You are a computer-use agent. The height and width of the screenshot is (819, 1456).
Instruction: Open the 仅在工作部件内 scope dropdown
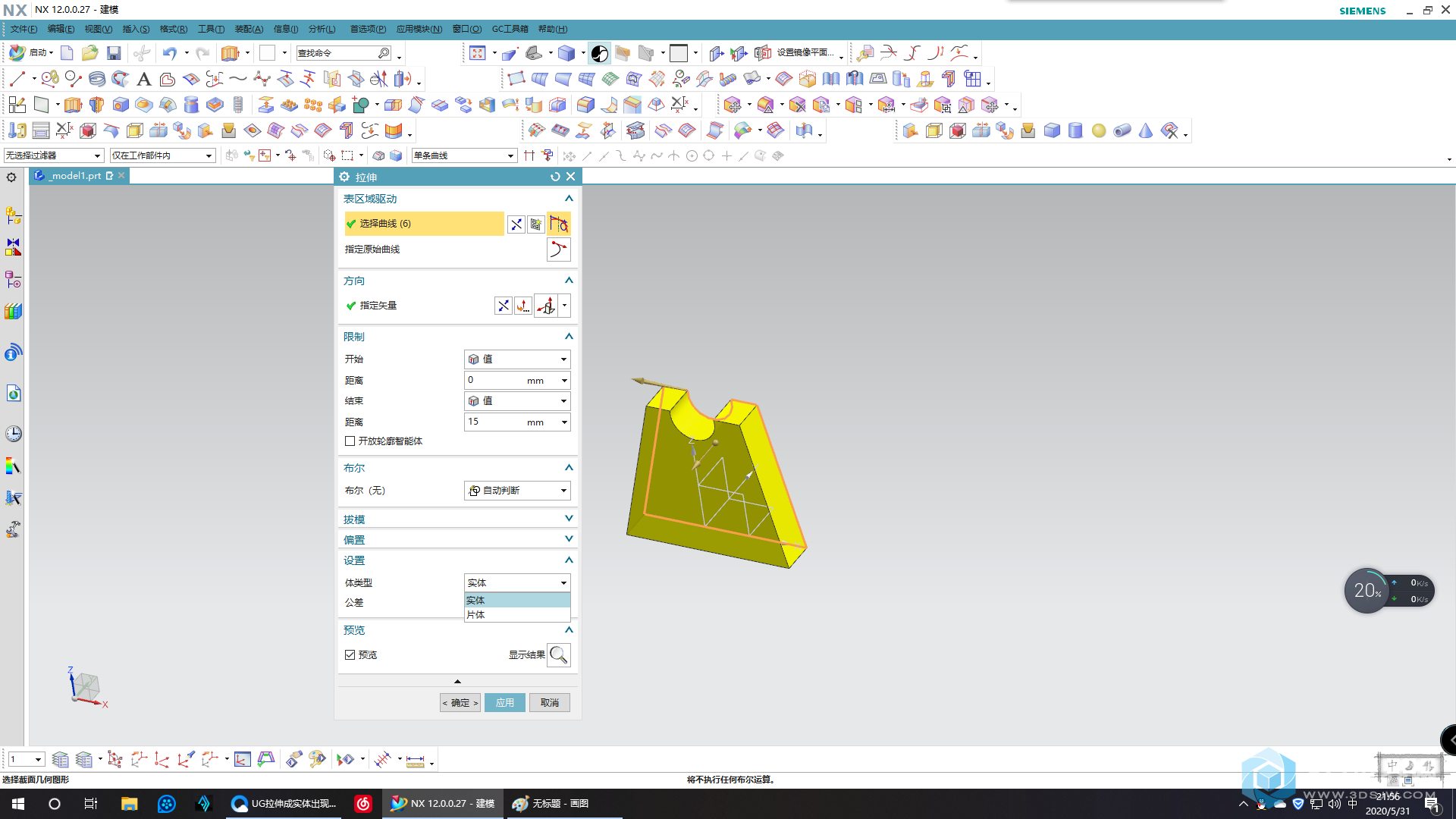click(162, 155)
